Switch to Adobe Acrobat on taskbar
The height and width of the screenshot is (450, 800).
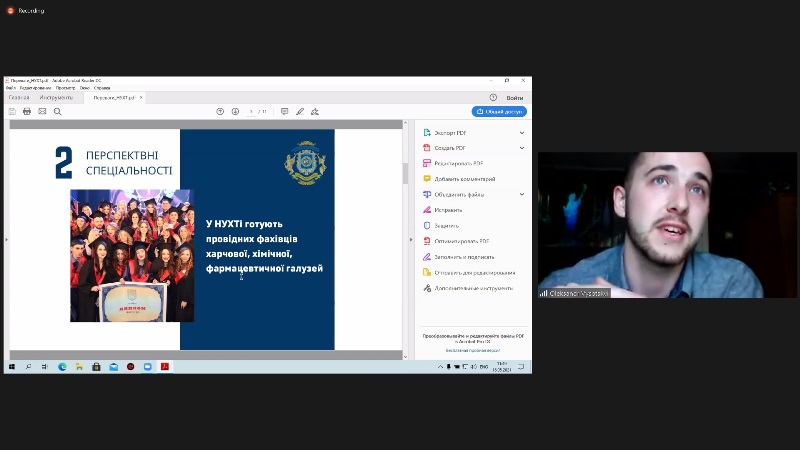click(x=165, y=367)
